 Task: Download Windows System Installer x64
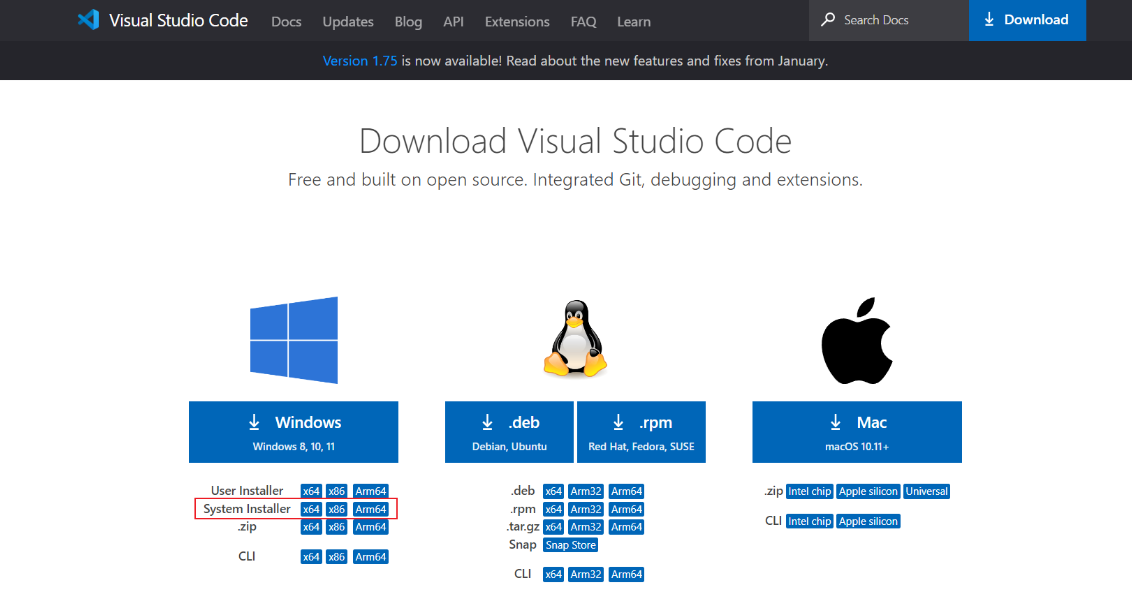tap(311, 509)
